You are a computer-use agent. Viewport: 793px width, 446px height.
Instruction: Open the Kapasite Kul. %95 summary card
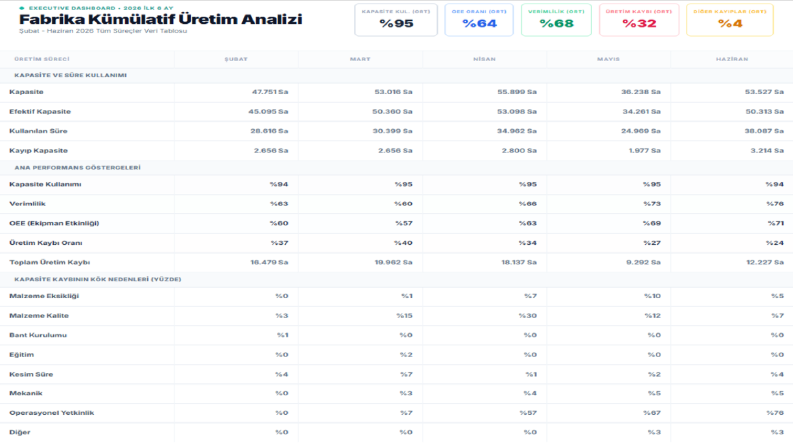pos(396,20)
